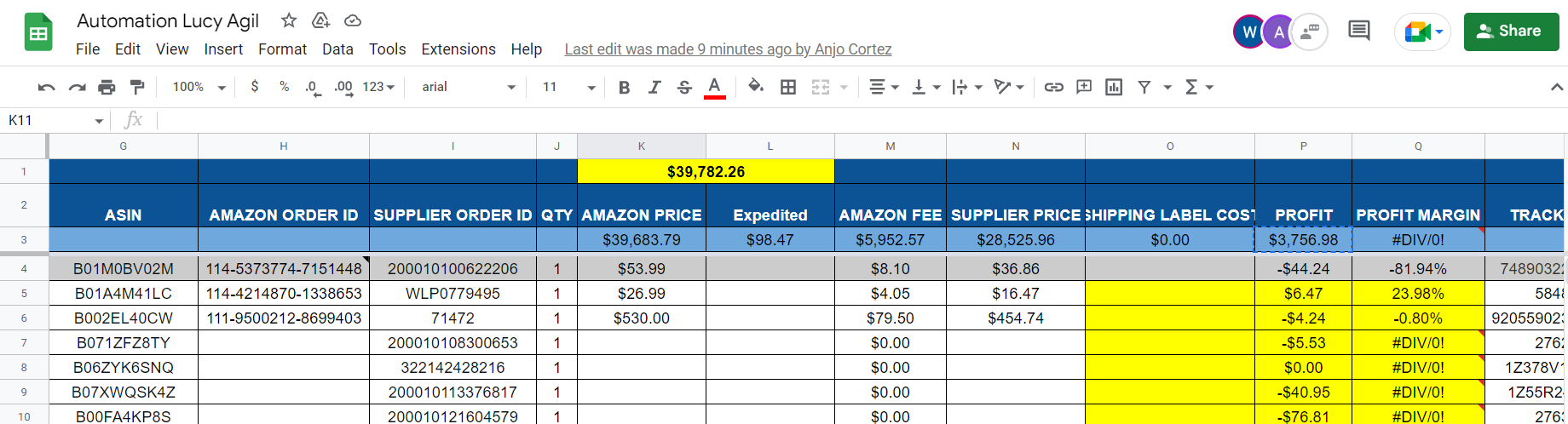The width and height of the screenshot is (1568, 424).
Task: Insert a link using toolbar icon
Action: (1054, 87)
